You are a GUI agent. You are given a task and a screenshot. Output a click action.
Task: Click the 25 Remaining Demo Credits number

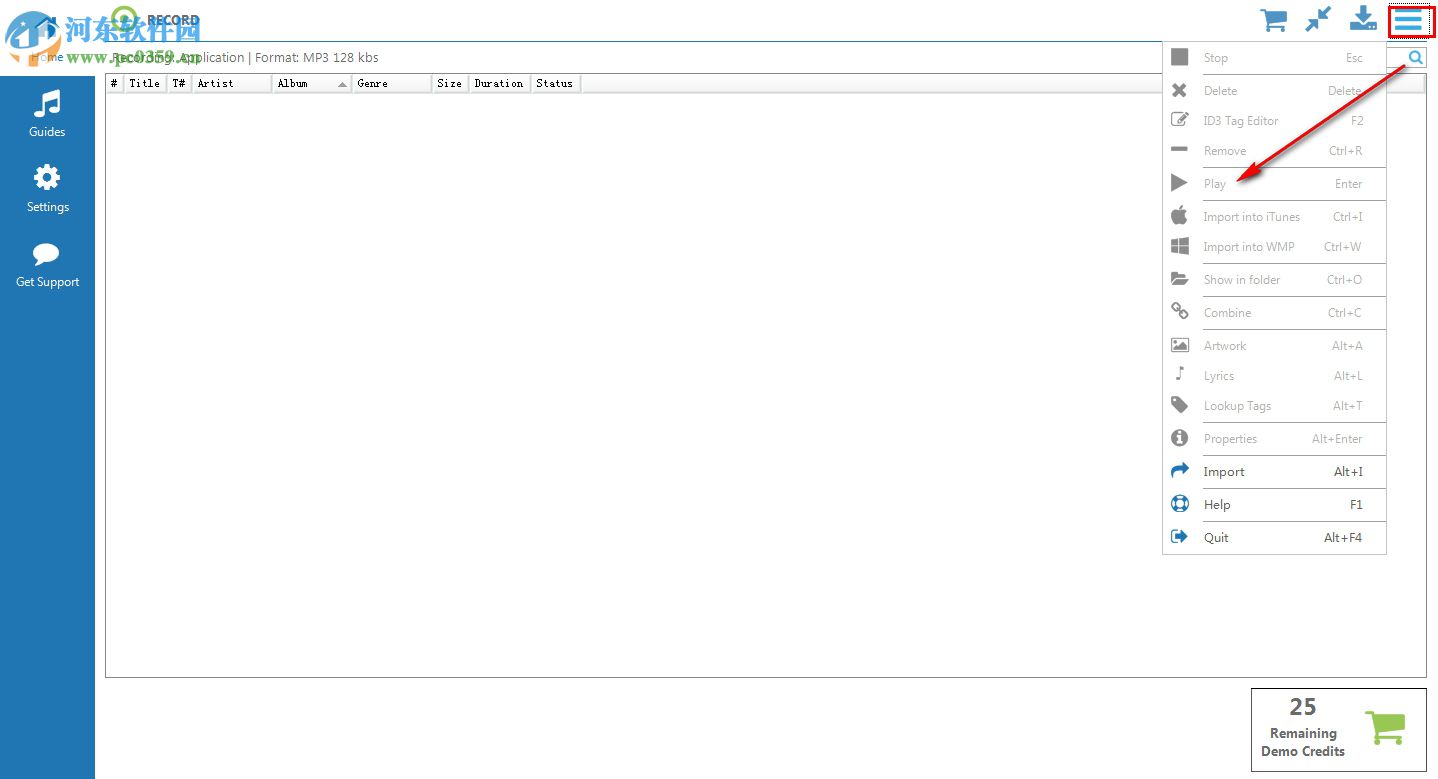(x=1303, y=707)
